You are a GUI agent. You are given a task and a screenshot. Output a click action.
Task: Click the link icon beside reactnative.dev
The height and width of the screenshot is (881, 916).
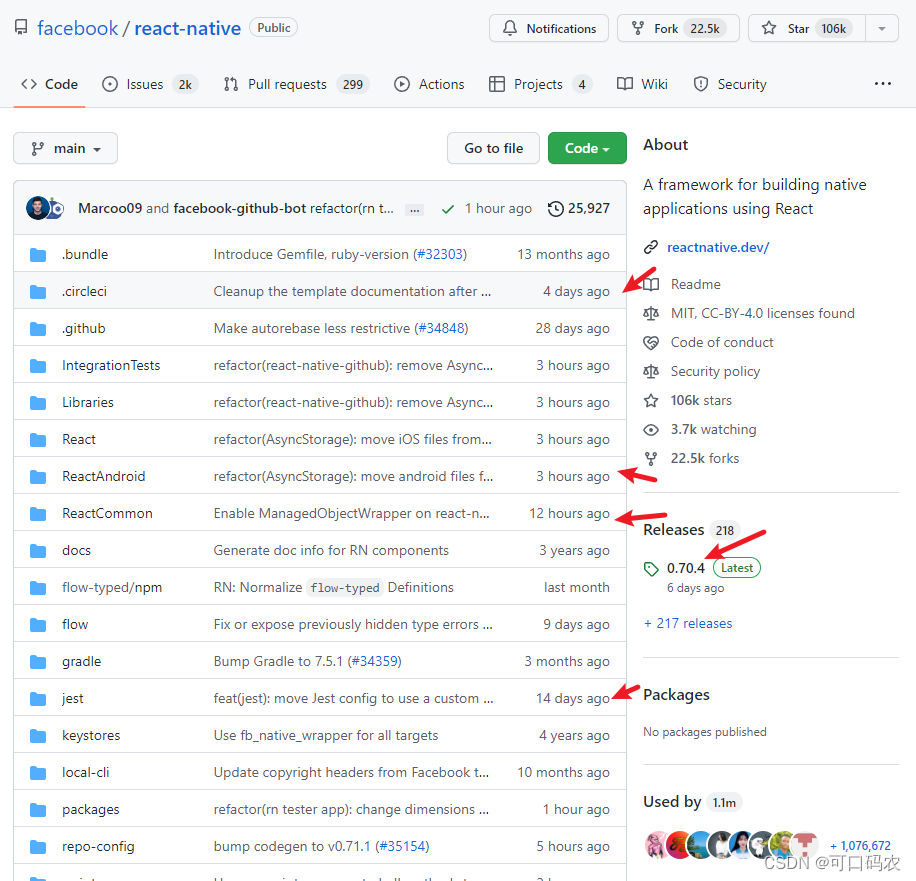click(x=651, y=247)
